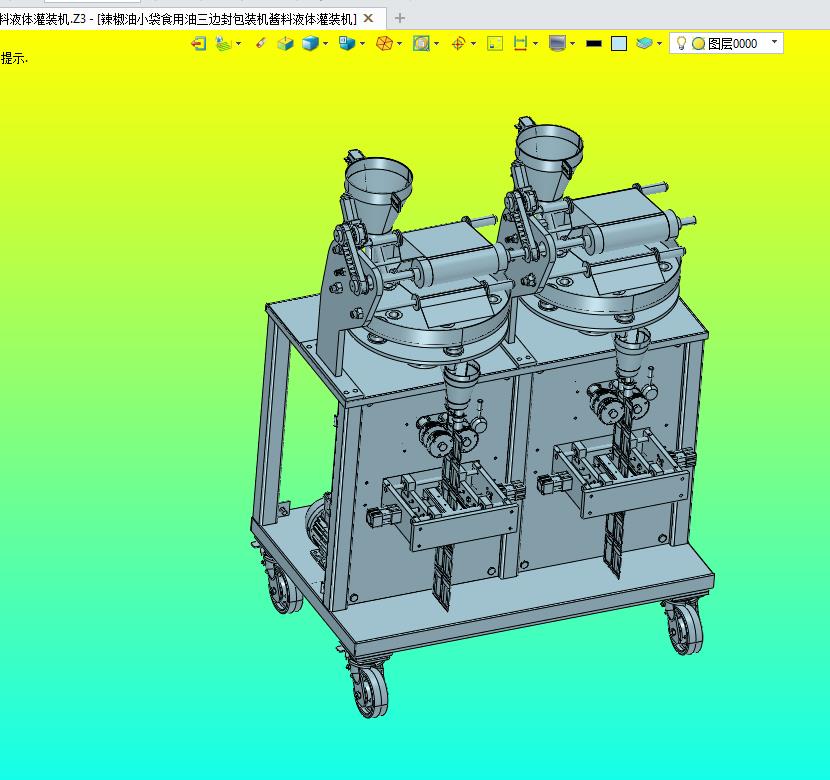The image size is (830, 780).
Task: Click the 提示 prompt text
Action: [x=14, y=58]
